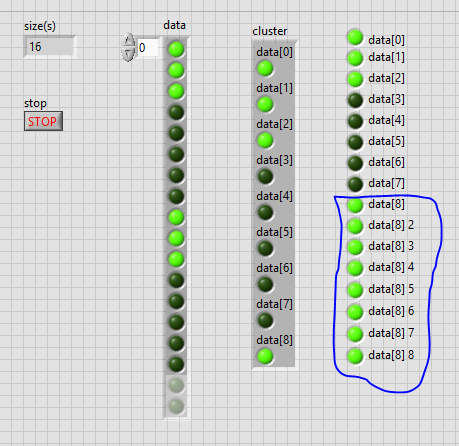The image size is (459, 446).
Task: Click the last greyed-out LED in data array
Action: click(176, 406)
